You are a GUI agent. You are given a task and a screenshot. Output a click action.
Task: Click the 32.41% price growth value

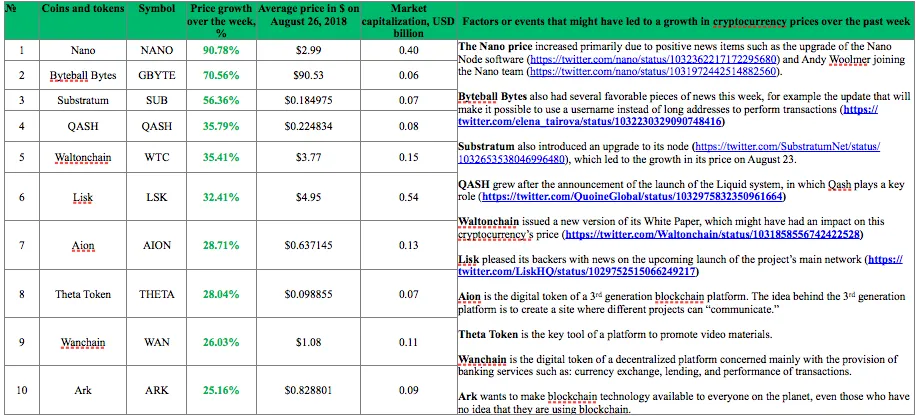pyautogui.click(x=221, y=197)
